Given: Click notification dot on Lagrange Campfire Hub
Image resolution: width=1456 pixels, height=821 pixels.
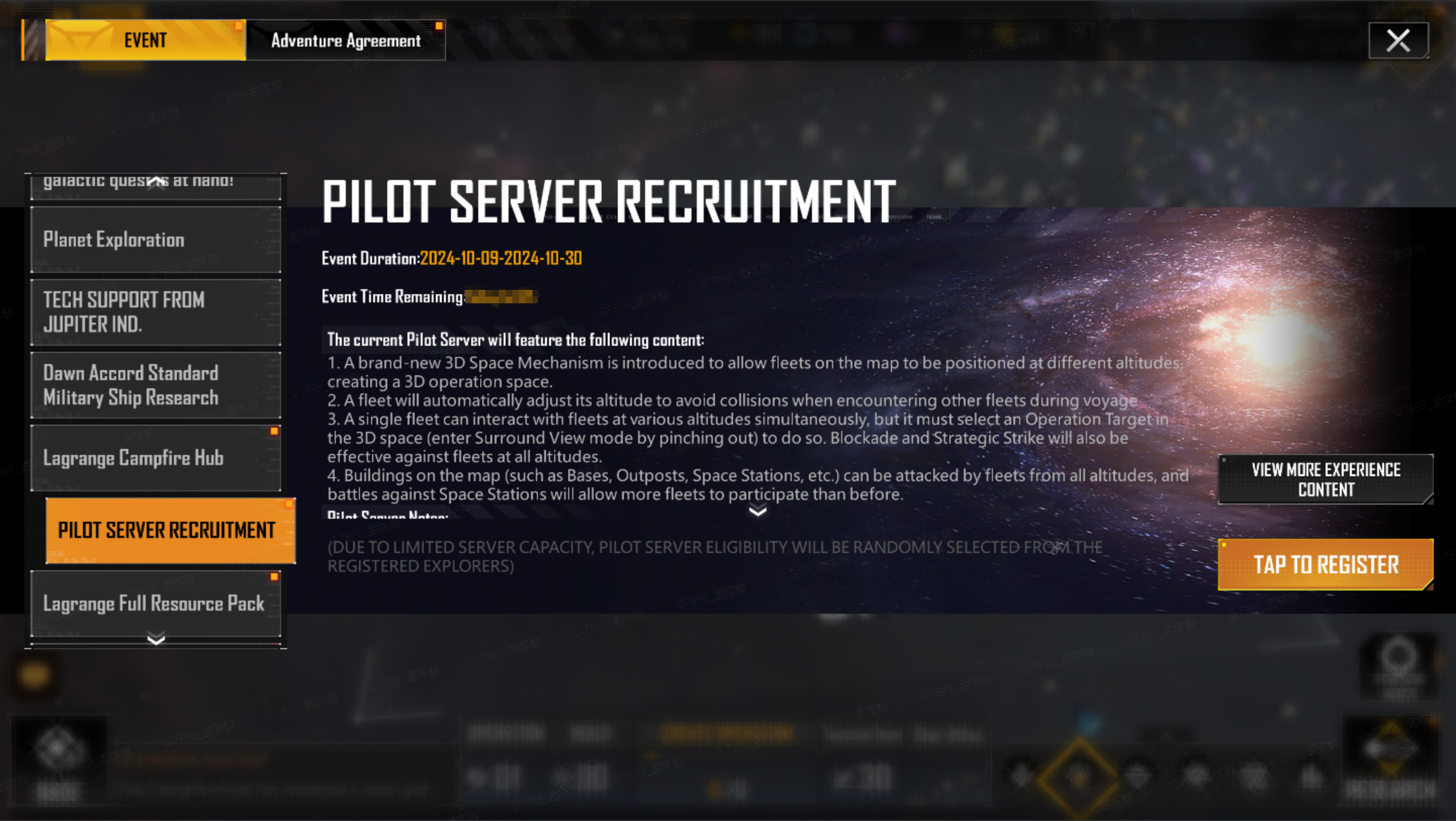Looking at the screenshot, I should [274, 431].
